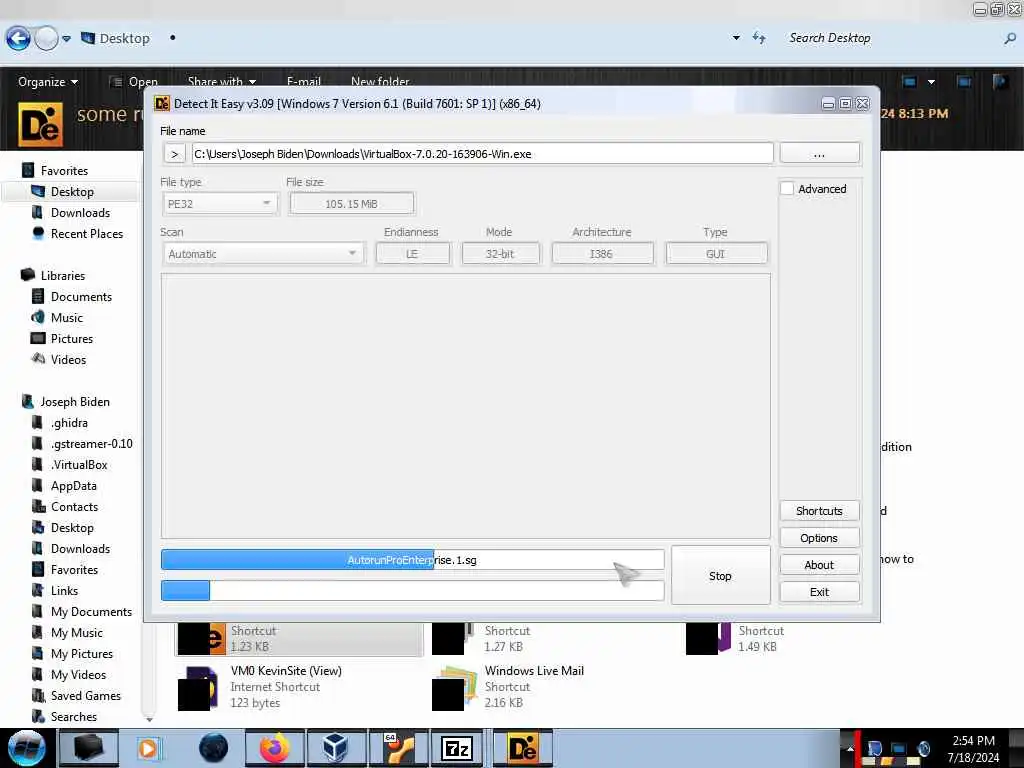Open the .gstreamer-0.10 folder
Screen dimensions: 1024x768
91,443
